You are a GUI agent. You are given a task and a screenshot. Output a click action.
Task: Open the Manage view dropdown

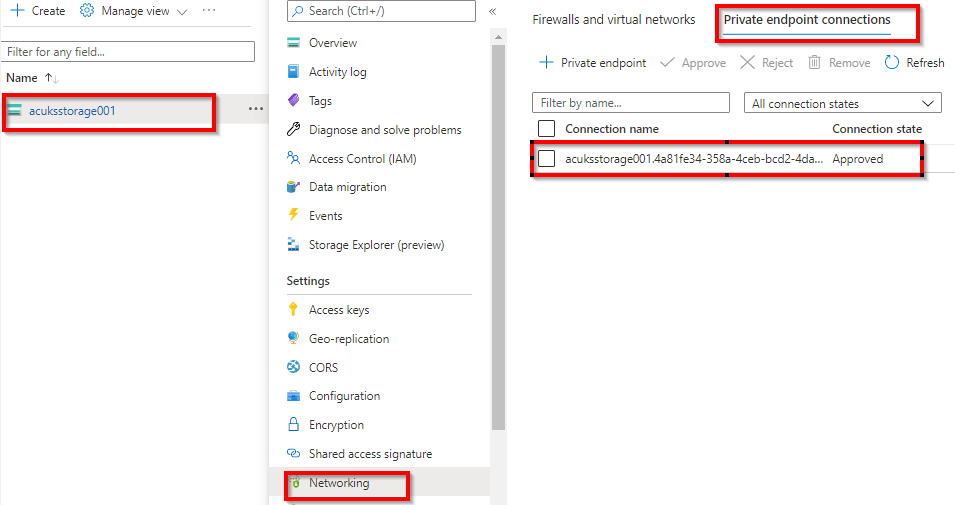133,11
